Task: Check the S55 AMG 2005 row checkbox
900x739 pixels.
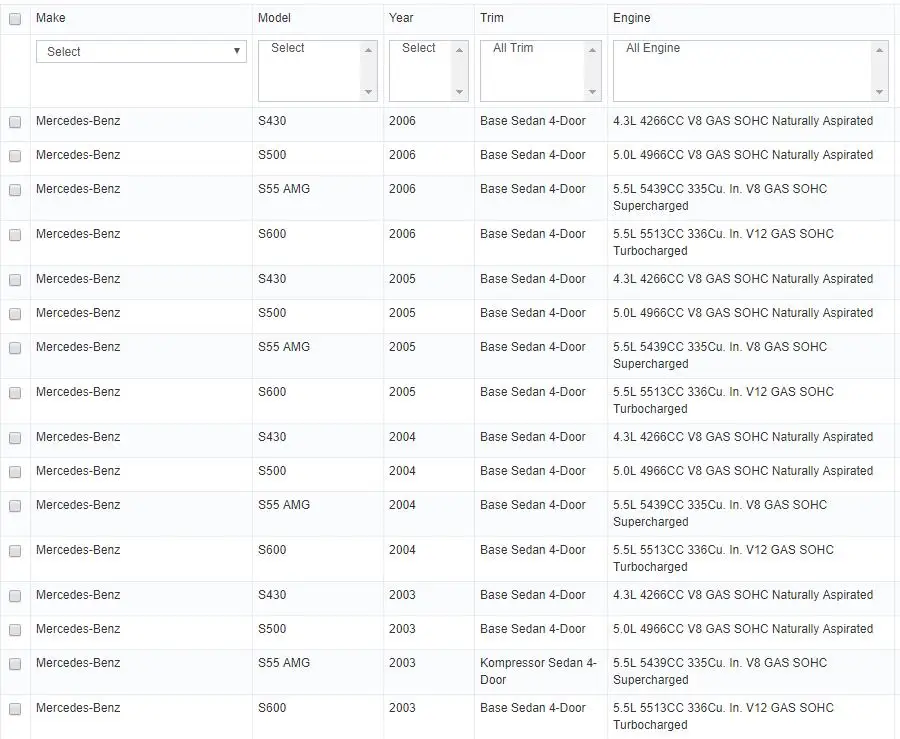Action: pyautogui.click(x=15, y=348)
